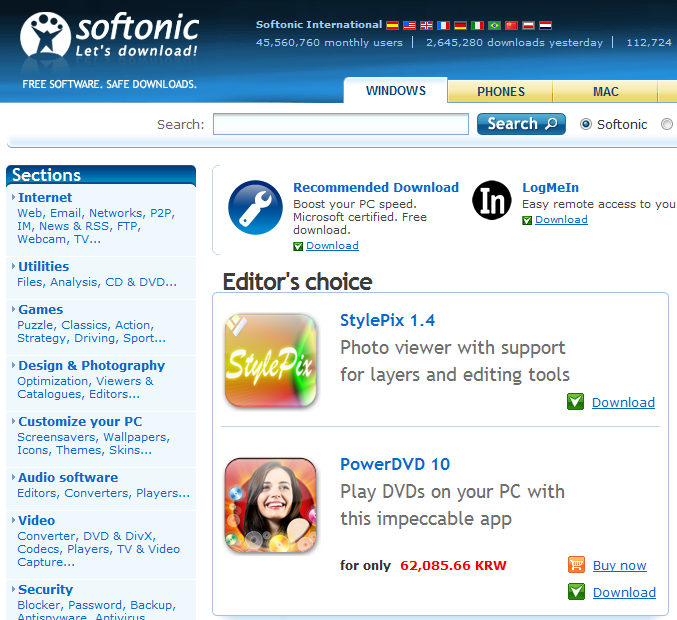Open the Utilities section link
This screenshot has height=620, width=677.
point(44,266)
